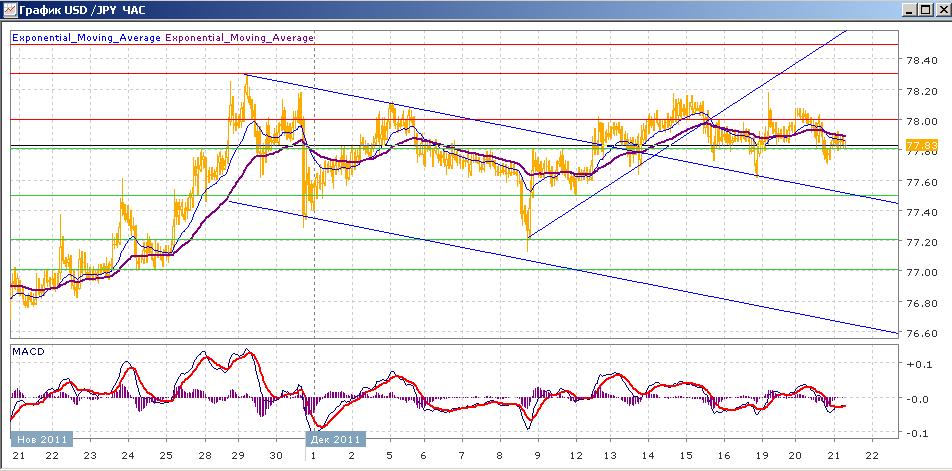The image size is (952, 471).
Task: Select the topmost red horizontal line near 78.50
Action: pyautogui.click(x=454, y=44)
